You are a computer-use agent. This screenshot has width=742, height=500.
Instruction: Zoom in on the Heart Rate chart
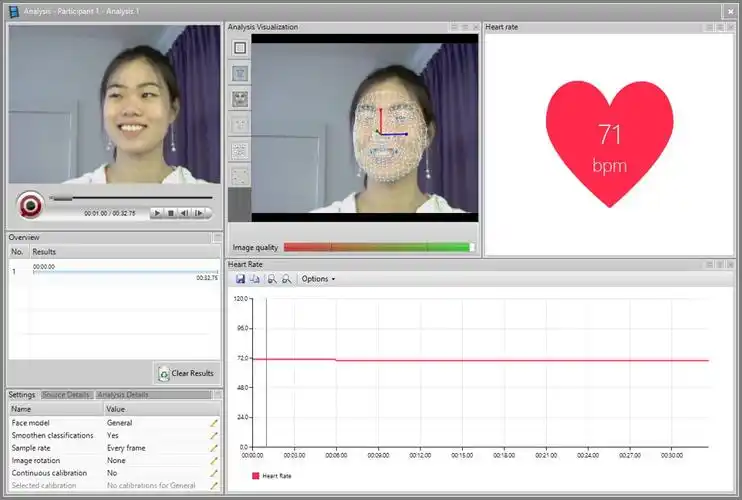point(272,279)
